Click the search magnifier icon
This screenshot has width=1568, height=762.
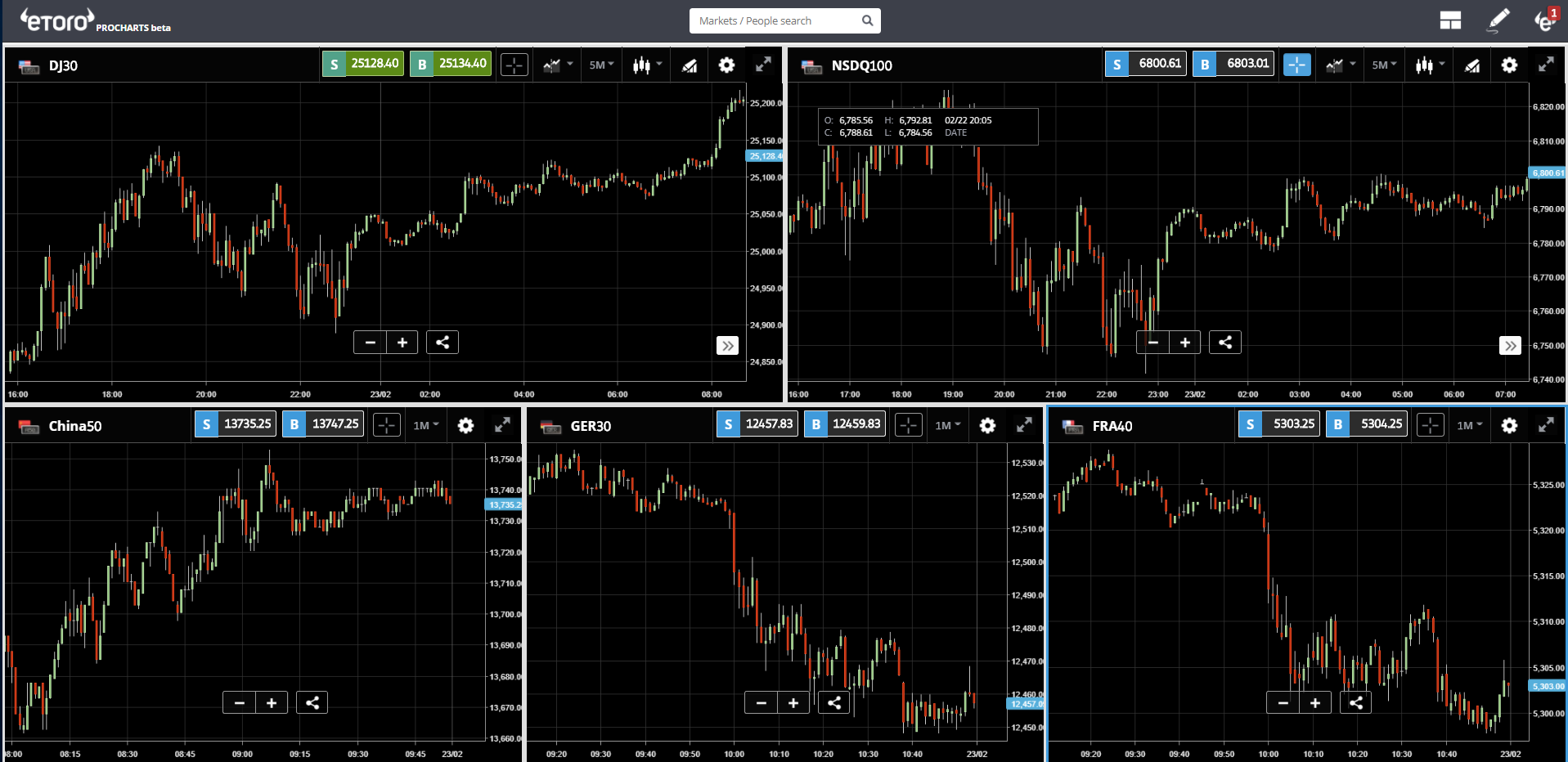[x=868, y=21]
